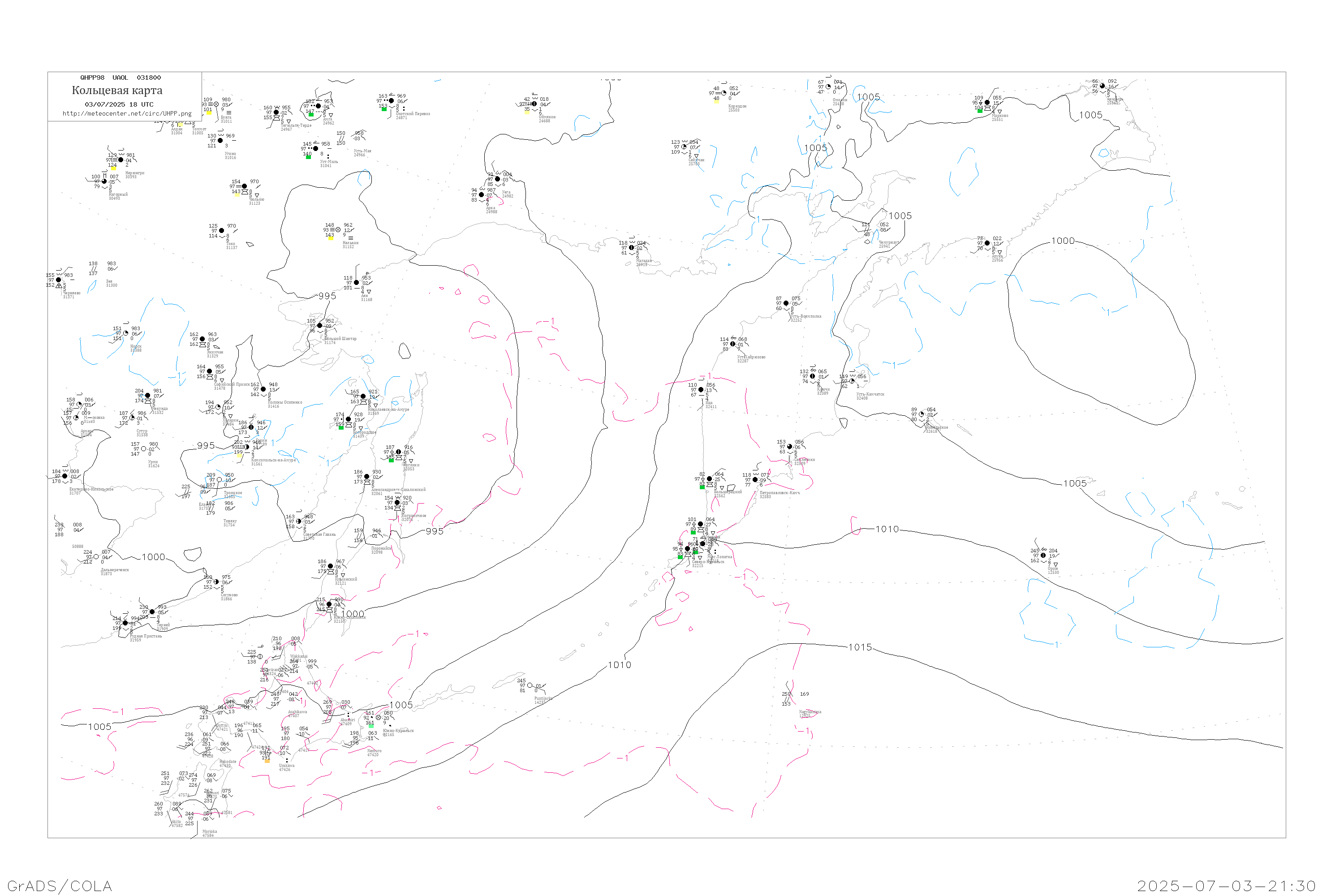Click the station circle at Аян 31168
This screenshot has height=896, width=1344.
[357, 283]
